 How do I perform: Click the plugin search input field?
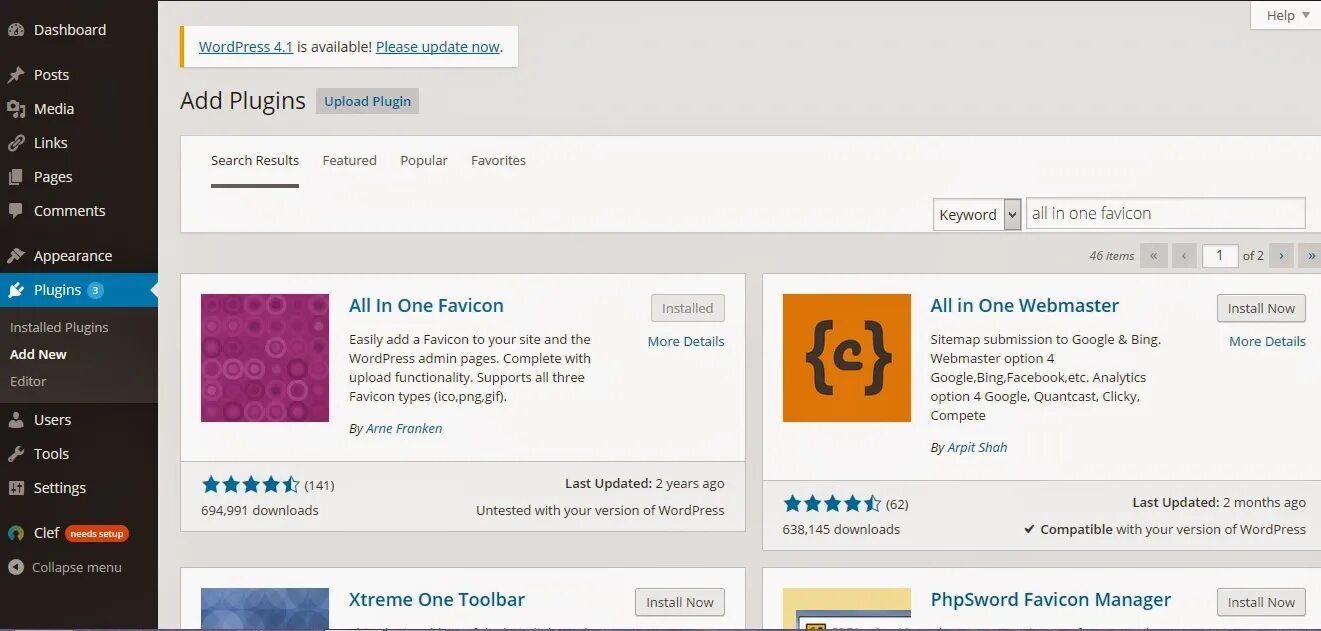(x=1166, y=213)
